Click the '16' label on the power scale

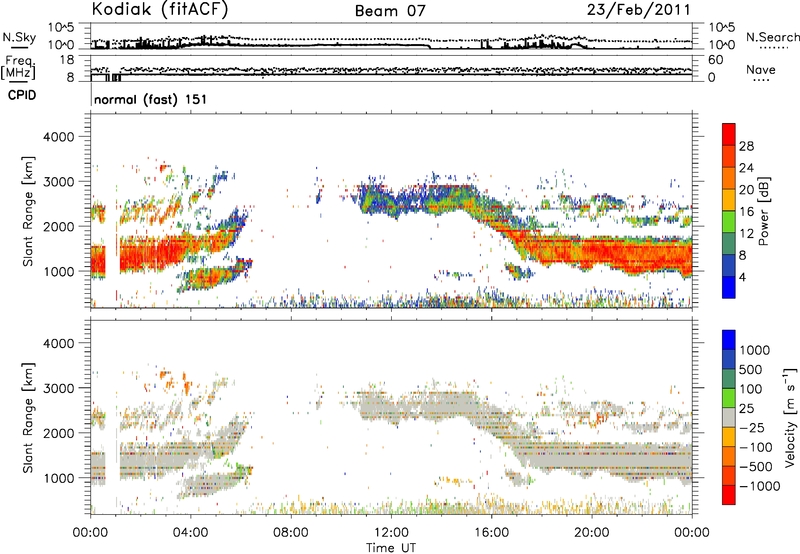point(746,212)
